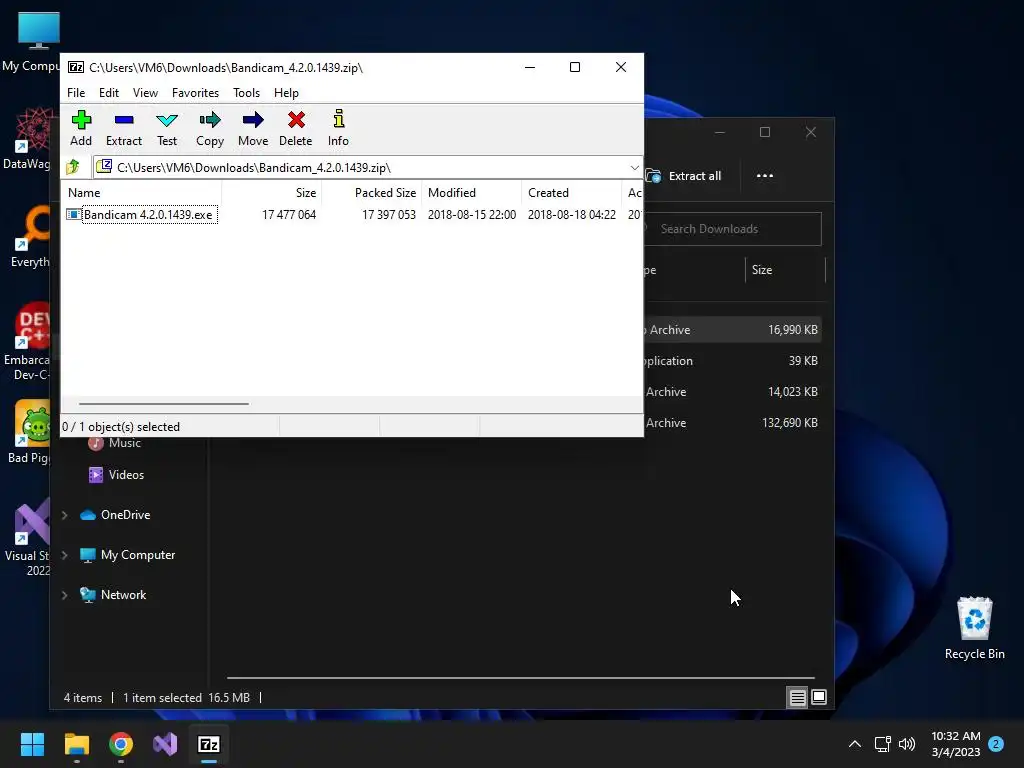Click the Copy toolbar icon in 7-Zip
Viewport: 1024px width, 768px height.
(210, 129)
